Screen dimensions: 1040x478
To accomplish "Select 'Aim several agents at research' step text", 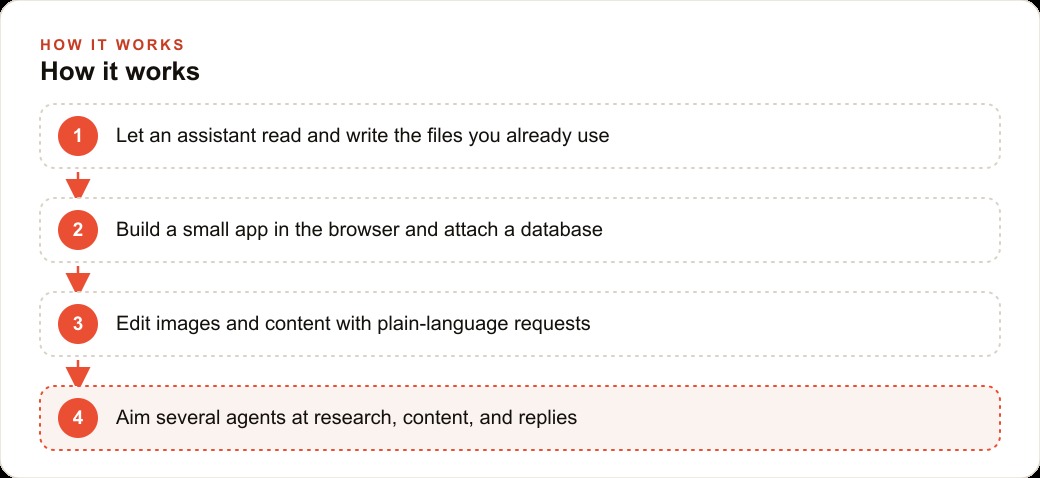I will point(346,418).
